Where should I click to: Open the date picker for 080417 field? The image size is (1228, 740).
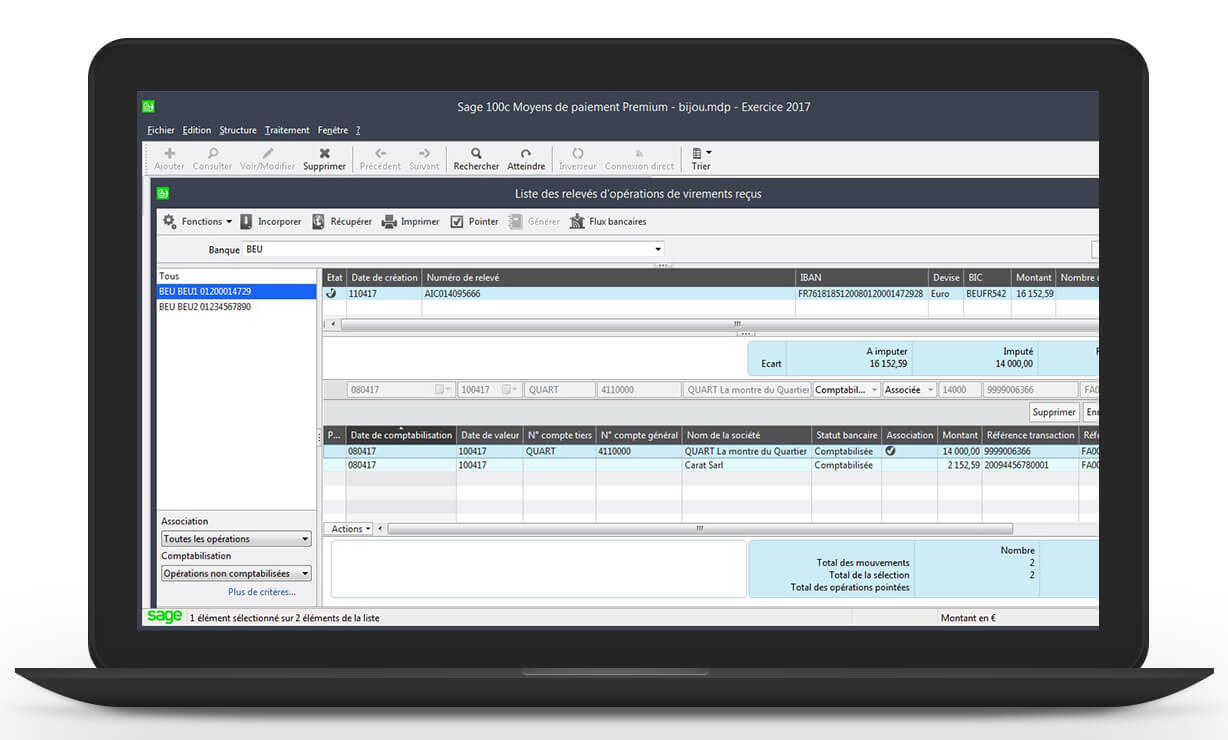(x=443, y=390)
